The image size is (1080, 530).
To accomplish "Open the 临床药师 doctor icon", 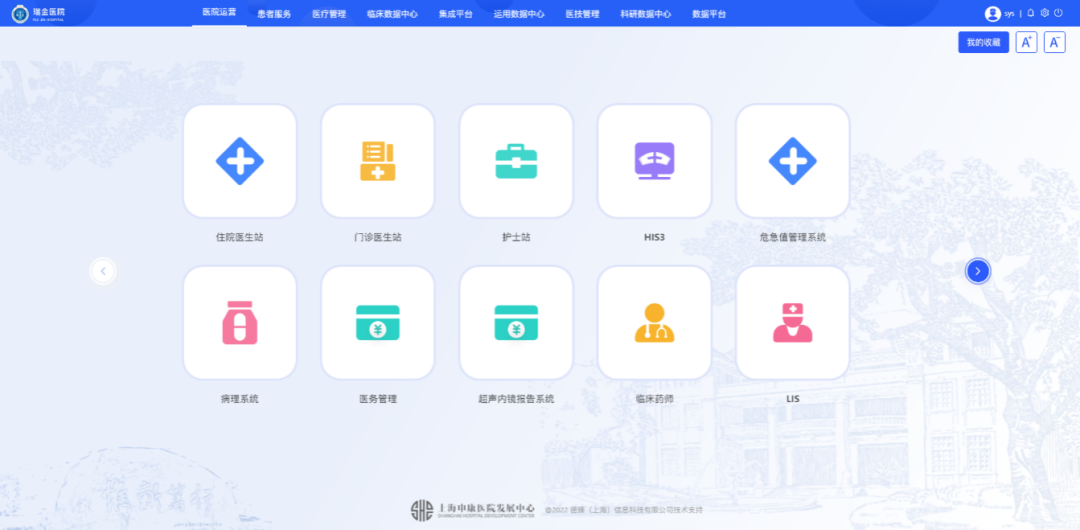I will 654,323.
